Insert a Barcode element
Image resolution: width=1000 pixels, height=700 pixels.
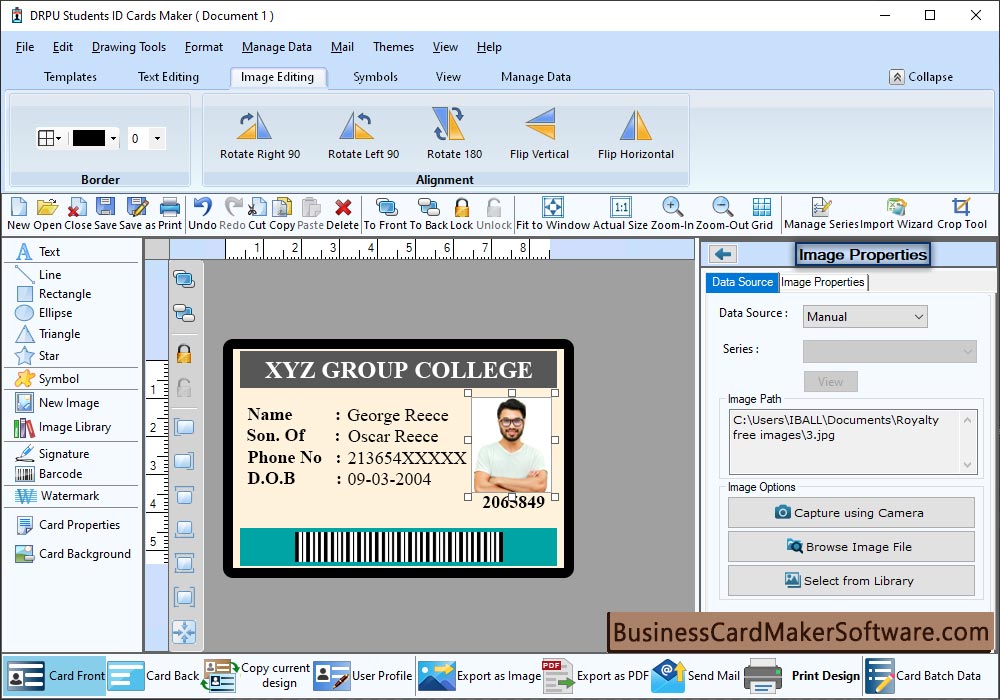click(x=49, y=474)
